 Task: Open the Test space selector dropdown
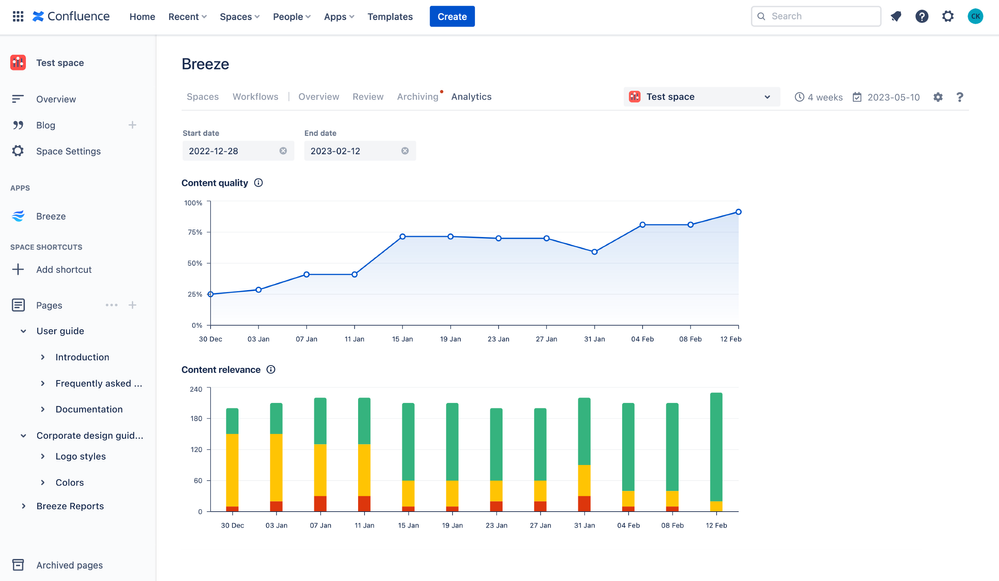tap(702, 97)
